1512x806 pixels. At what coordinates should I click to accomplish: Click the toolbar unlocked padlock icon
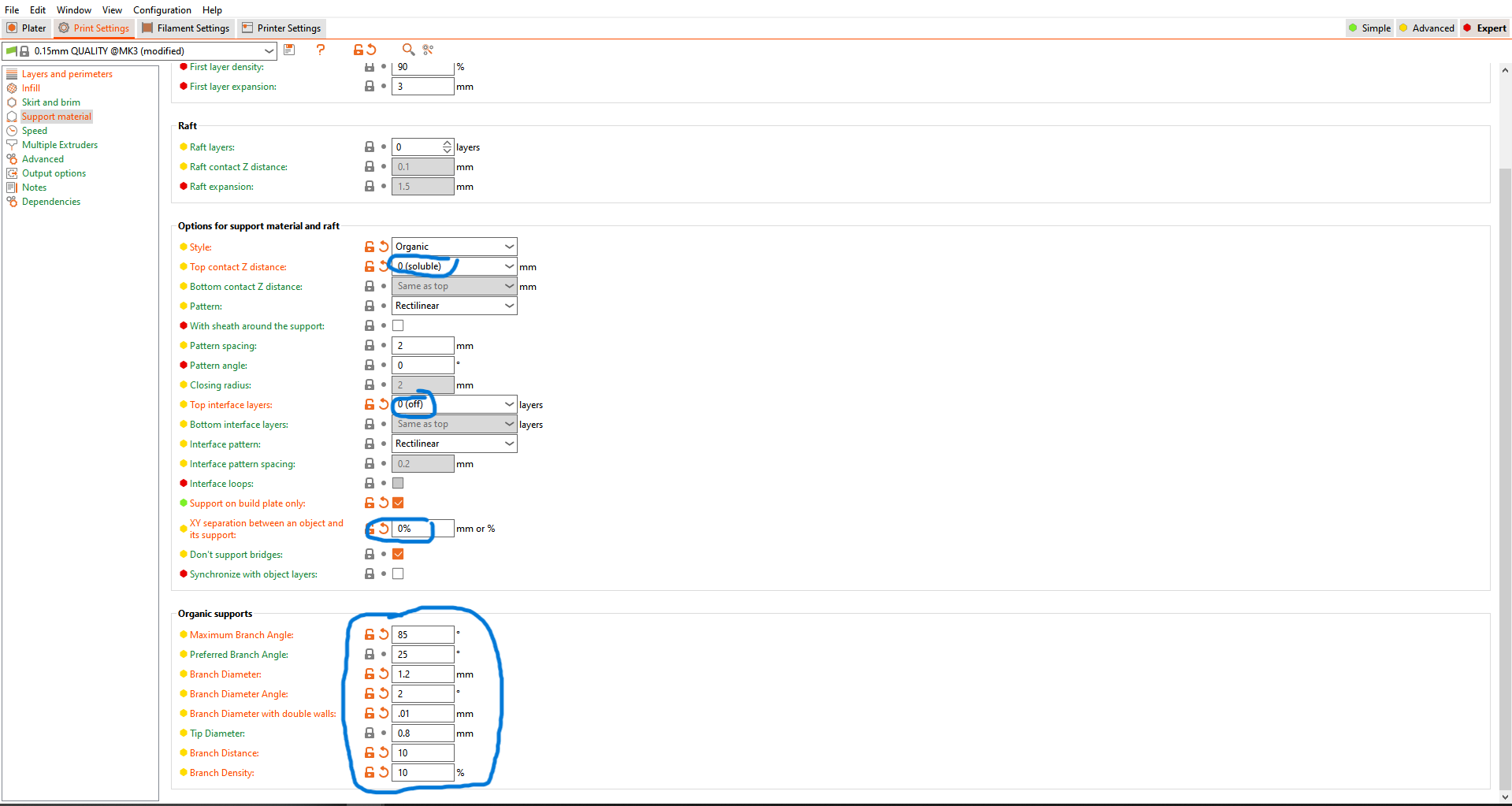(x=358, y=50)
